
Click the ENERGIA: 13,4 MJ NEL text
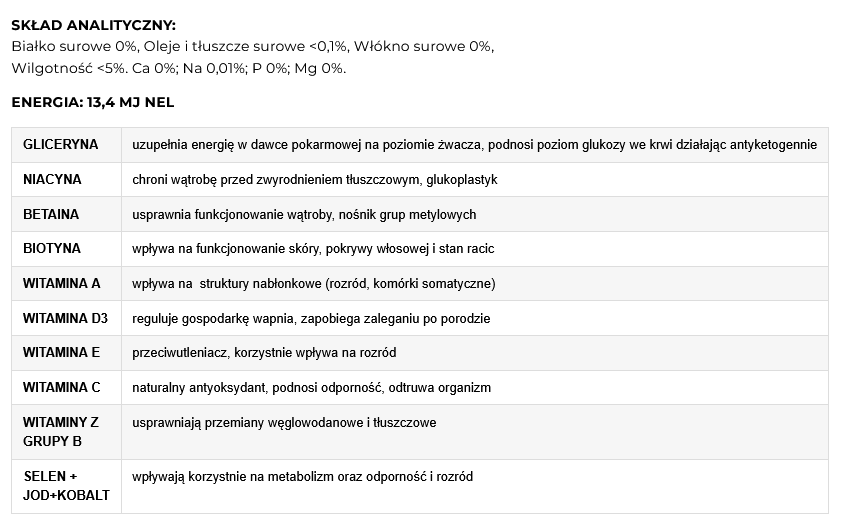(x=93, y=102)
